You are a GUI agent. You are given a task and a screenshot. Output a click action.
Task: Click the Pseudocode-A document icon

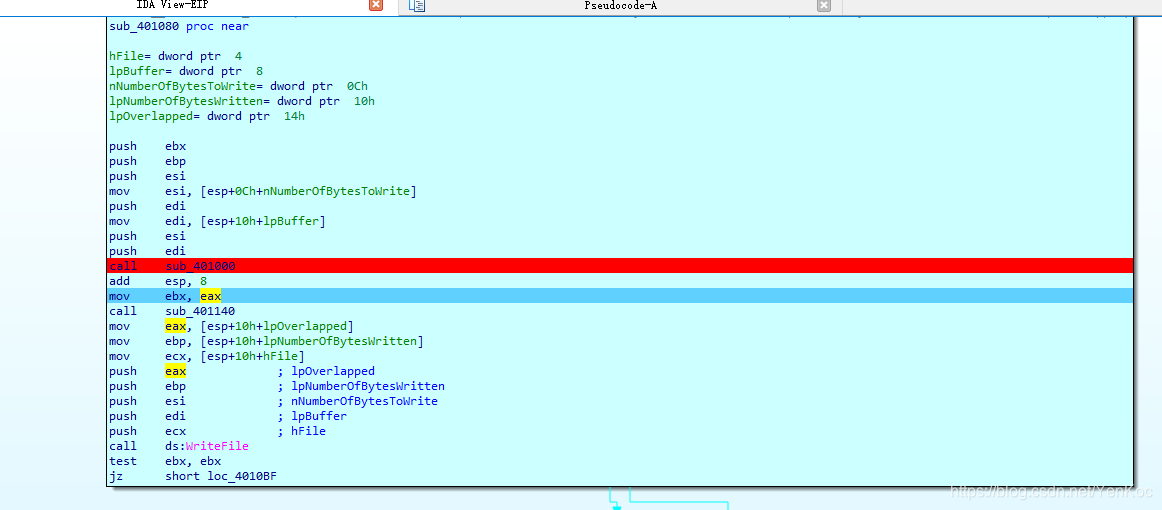coord(417,5)
